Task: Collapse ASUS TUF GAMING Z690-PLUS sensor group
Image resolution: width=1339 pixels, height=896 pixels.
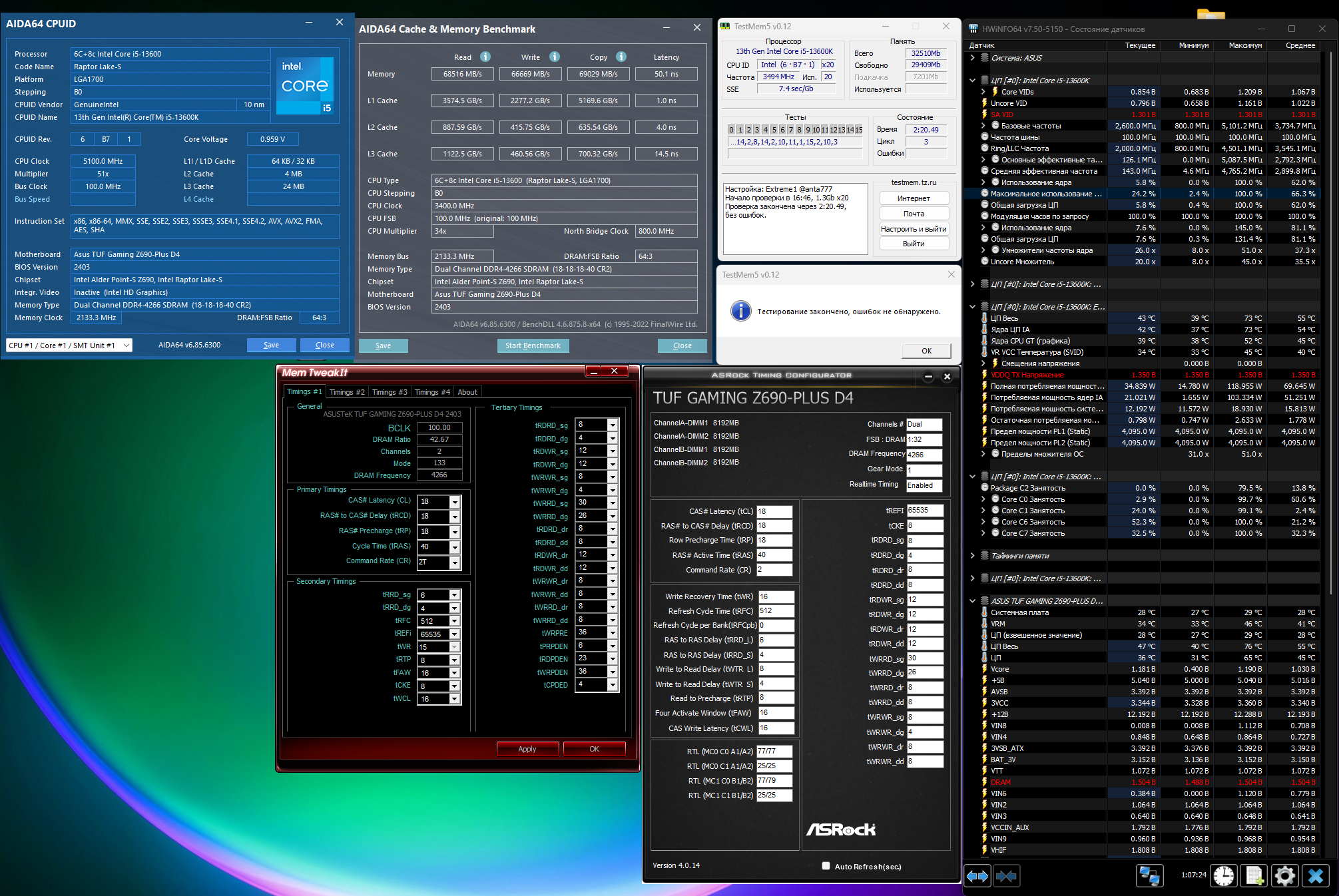Action: click(972, 601)
